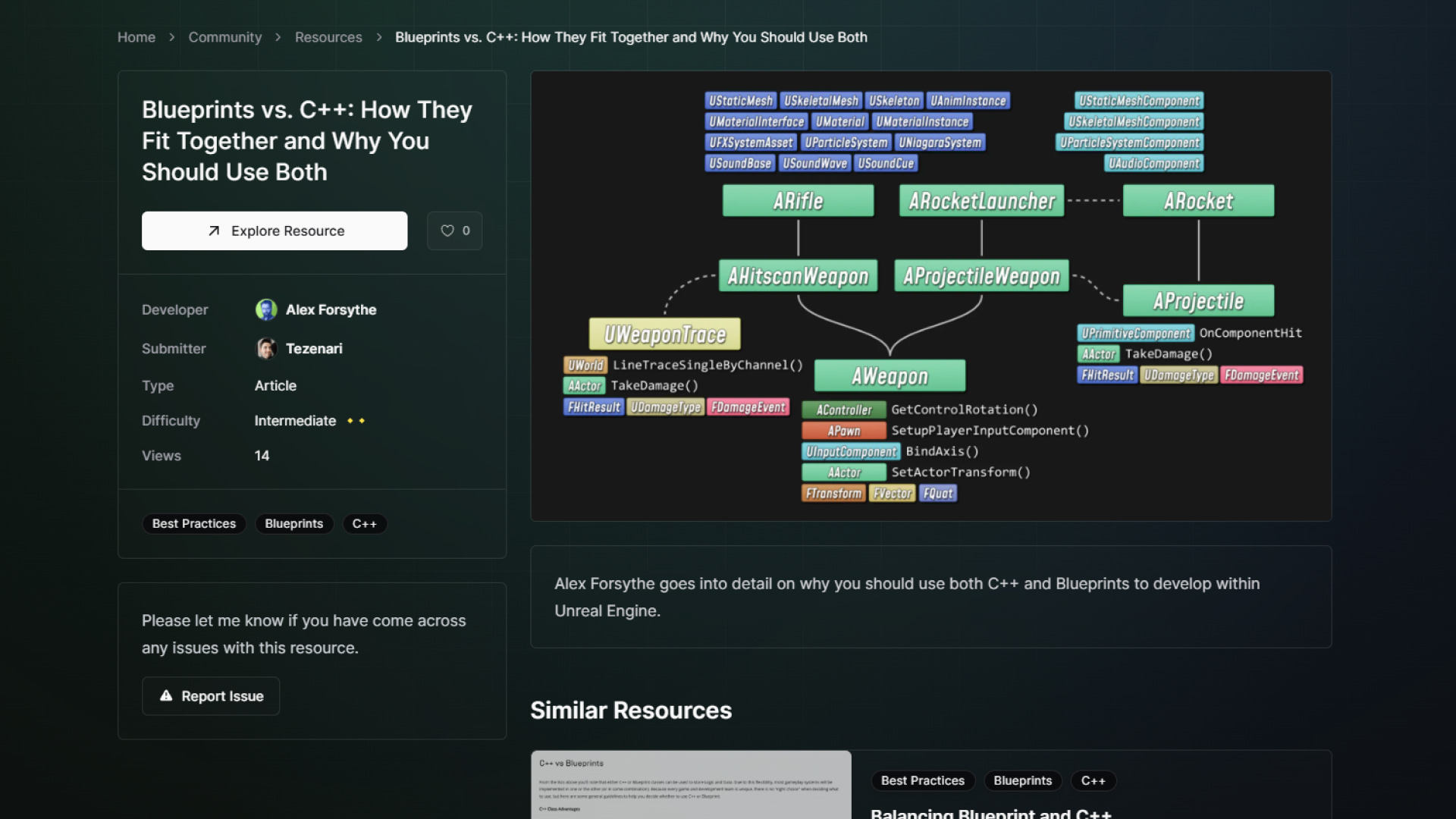Click the arrow icon inside Explore Resource

[x=214, y=231]
